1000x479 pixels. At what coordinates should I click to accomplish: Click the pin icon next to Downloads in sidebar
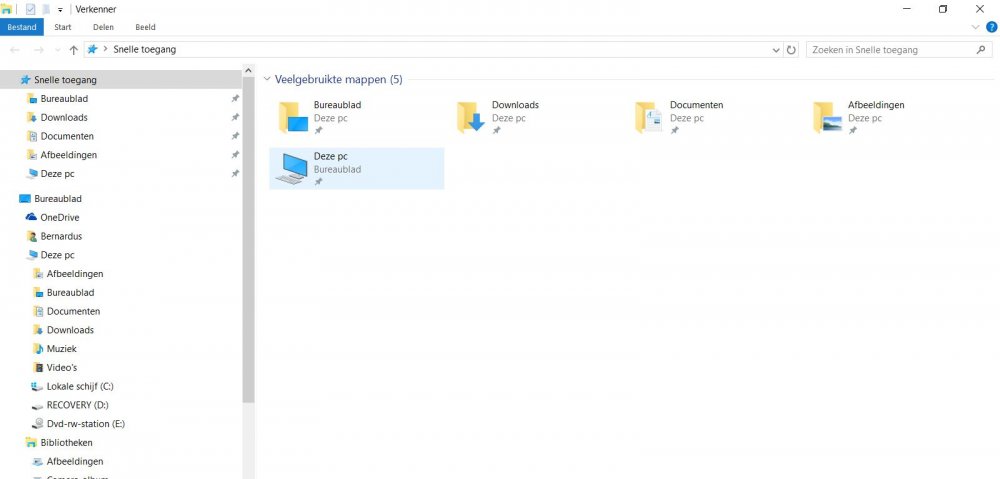(x=235, y=117)
